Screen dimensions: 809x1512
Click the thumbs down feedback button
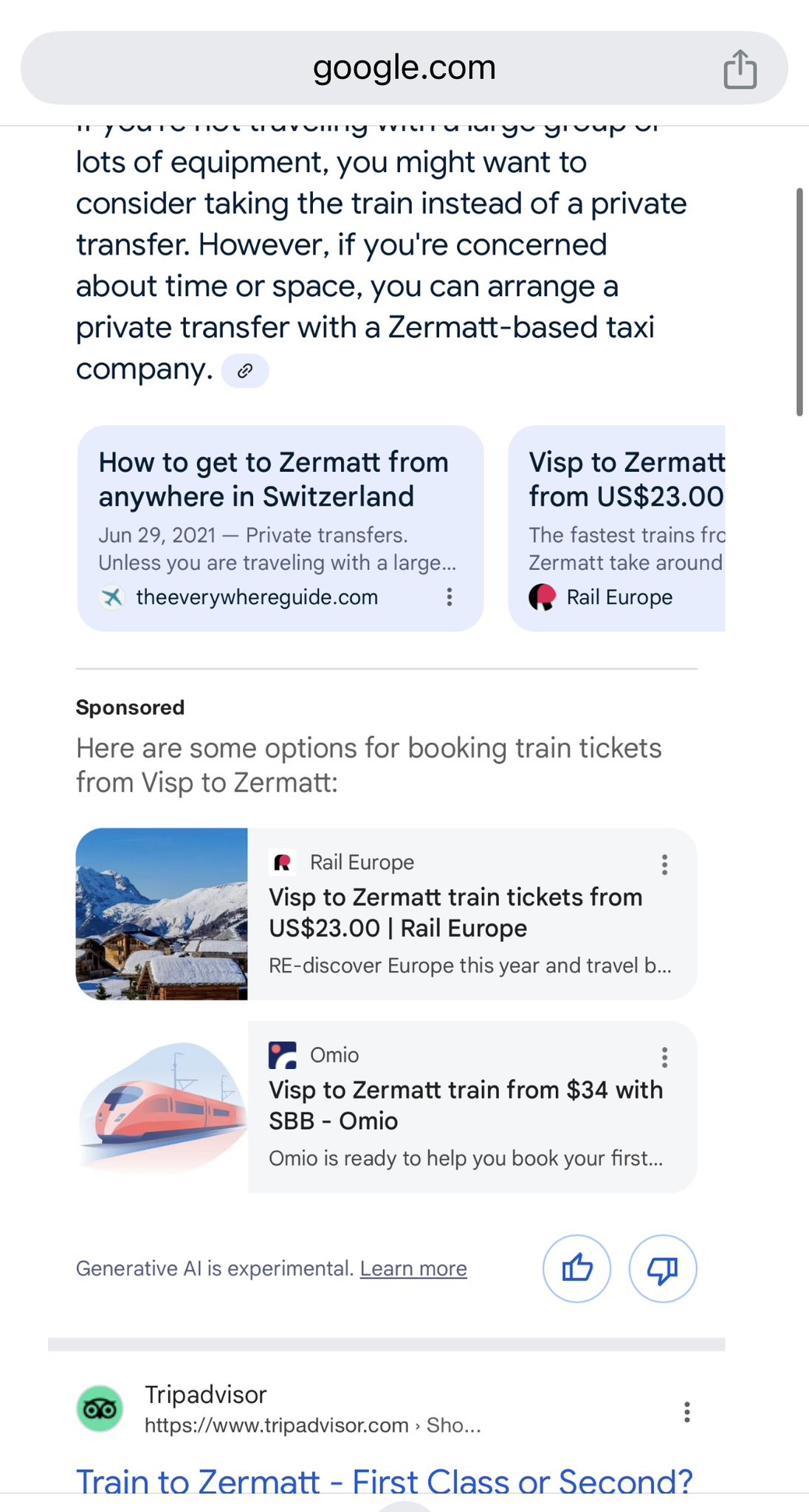(x=662, y=1268)
